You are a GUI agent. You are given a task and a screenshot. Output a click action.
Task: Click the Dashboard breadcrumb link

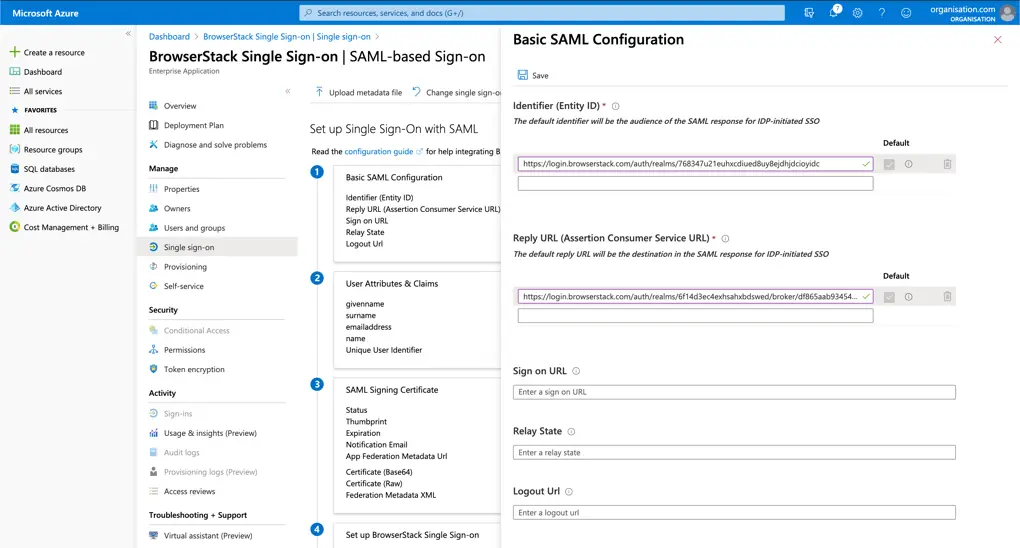point(169,37)
